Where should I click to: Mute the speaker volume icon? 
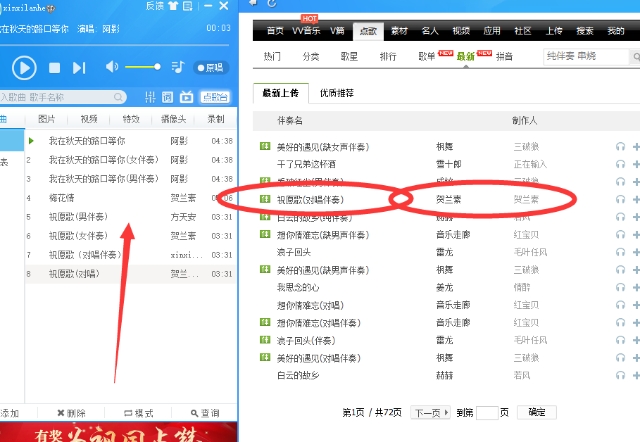(x=111, y=67)
